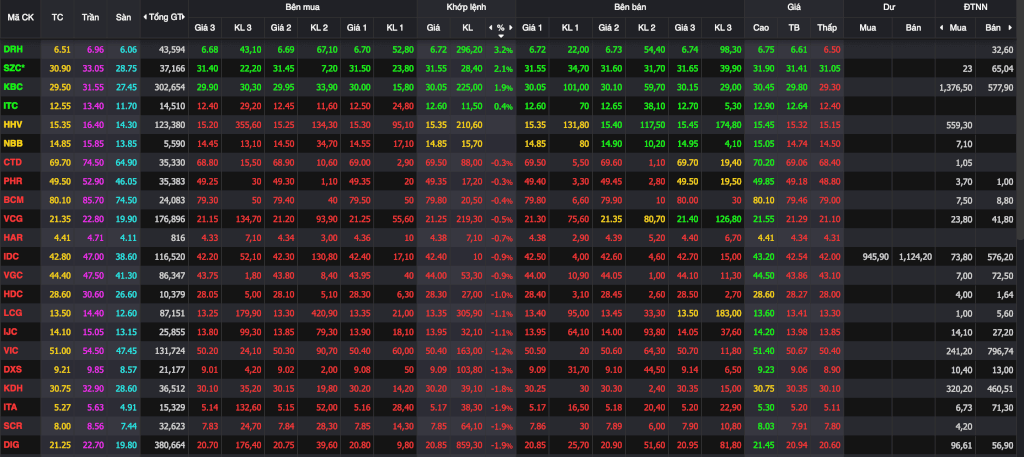Select the DIG ticker symbol

click(x=11, y=445)
